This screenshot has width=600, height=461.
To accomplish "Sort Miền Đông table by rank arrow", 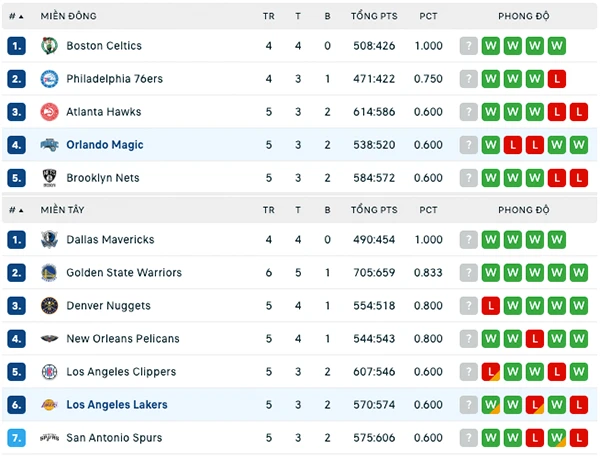I will point(16,16).
